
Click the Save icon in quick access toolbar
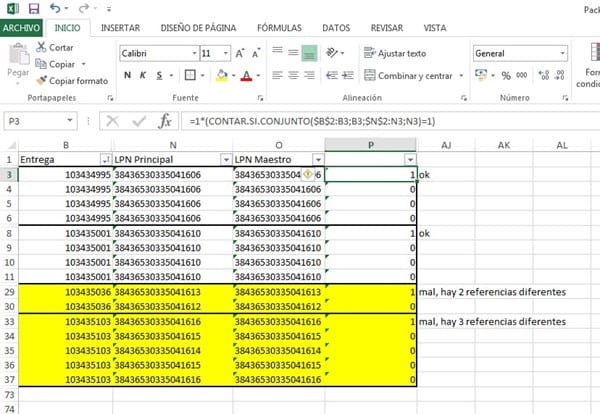[32, 8]
